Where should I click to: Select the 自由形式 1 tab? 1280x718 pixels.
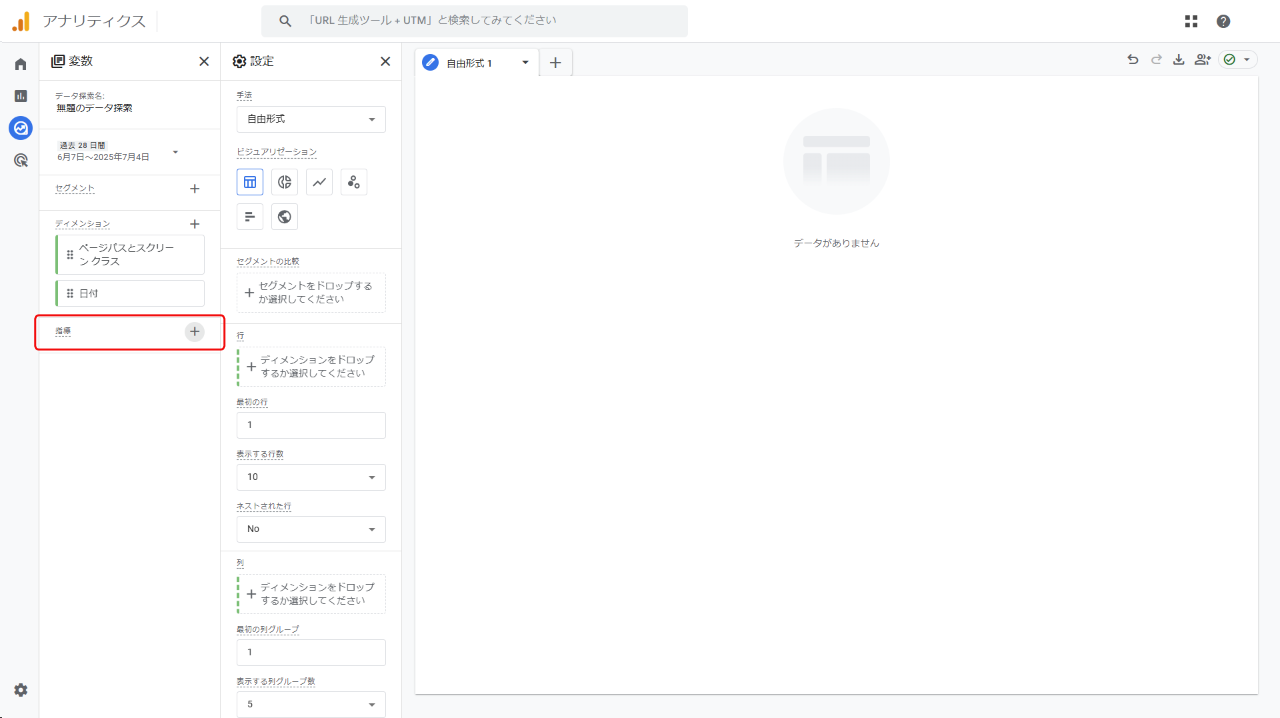[470, 63]
